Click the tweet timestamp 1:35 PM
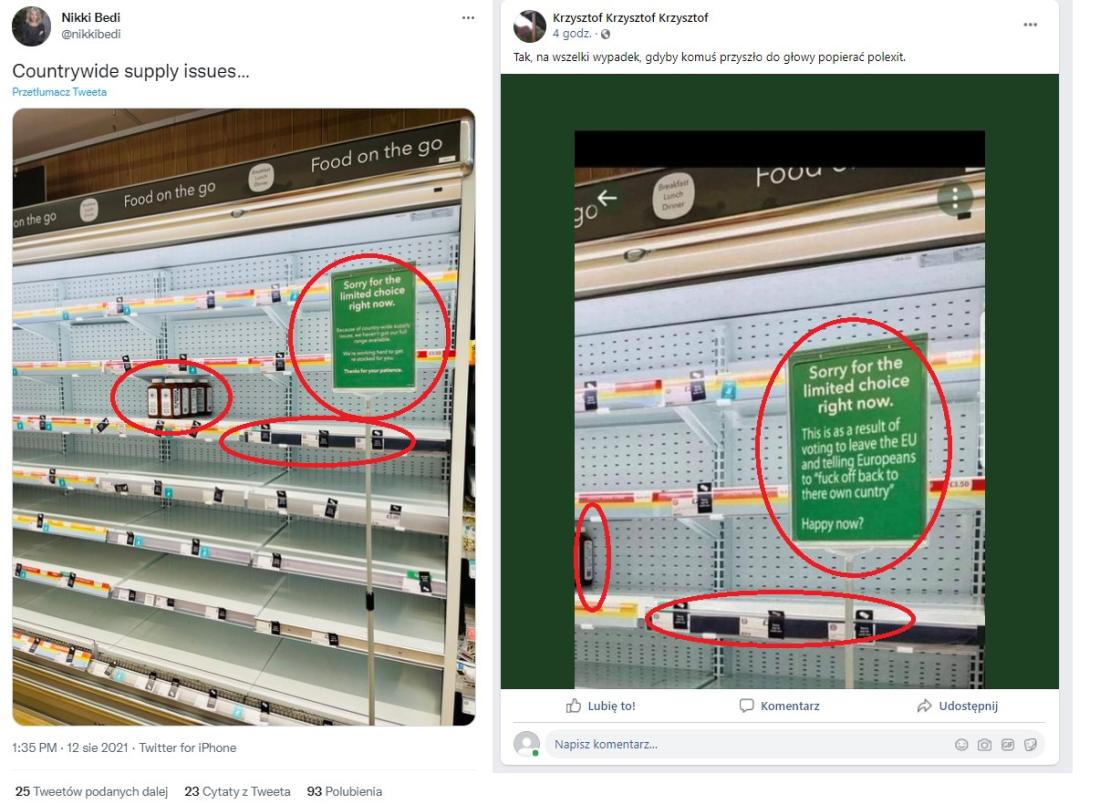Image resolution: width=1100 pixels, height=804 pixels. pos(34,748)
